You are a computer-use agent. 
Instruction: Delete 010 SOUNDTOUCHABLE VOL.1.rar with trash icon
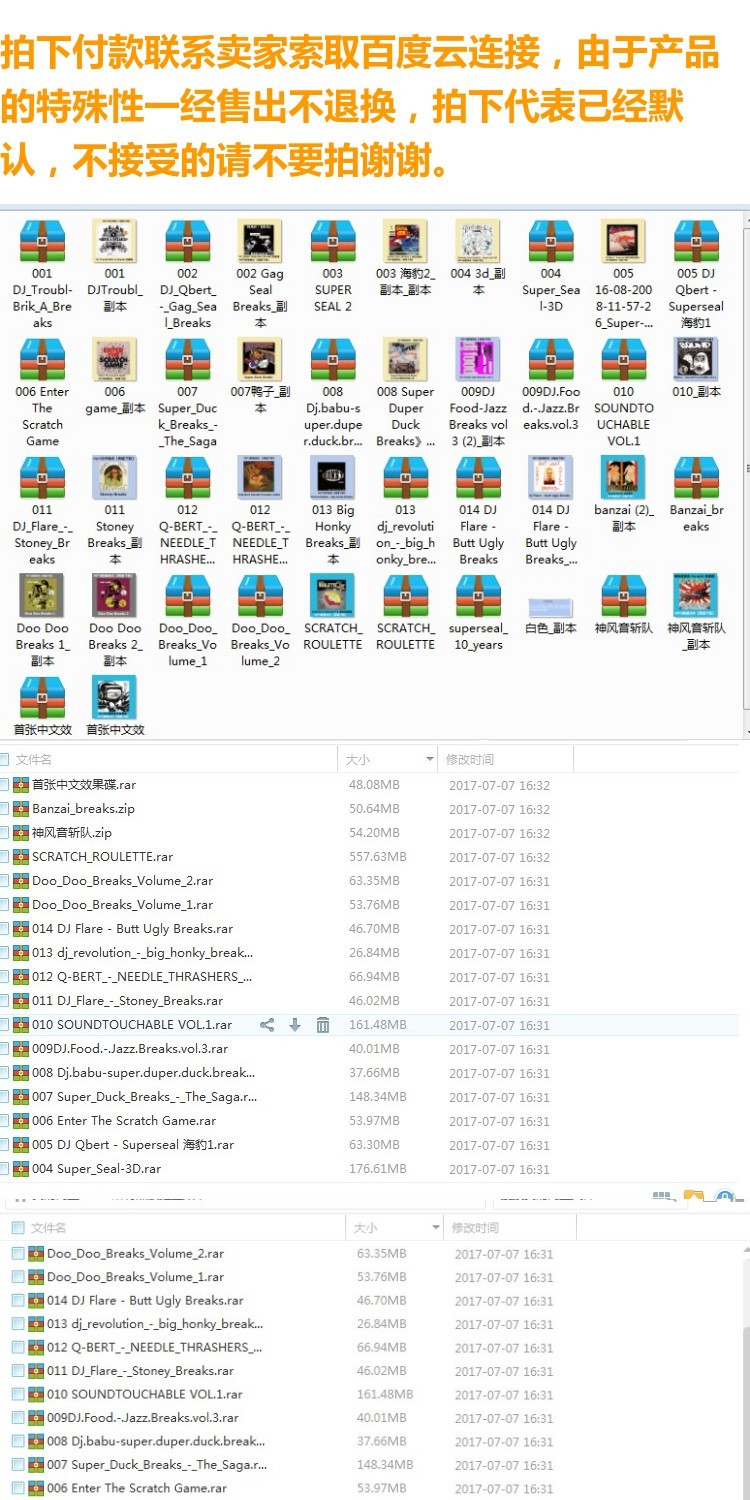(x=323, y=1025)
